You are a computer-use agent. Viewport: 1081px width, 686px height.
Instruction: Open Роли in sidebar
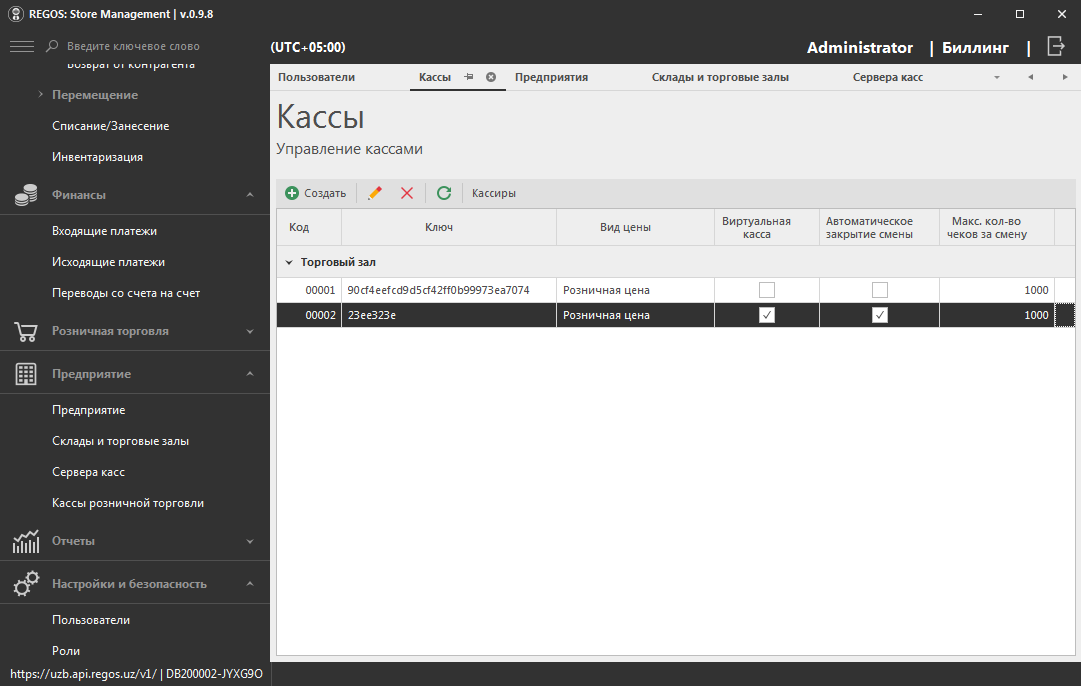click(x=65, y=651)
